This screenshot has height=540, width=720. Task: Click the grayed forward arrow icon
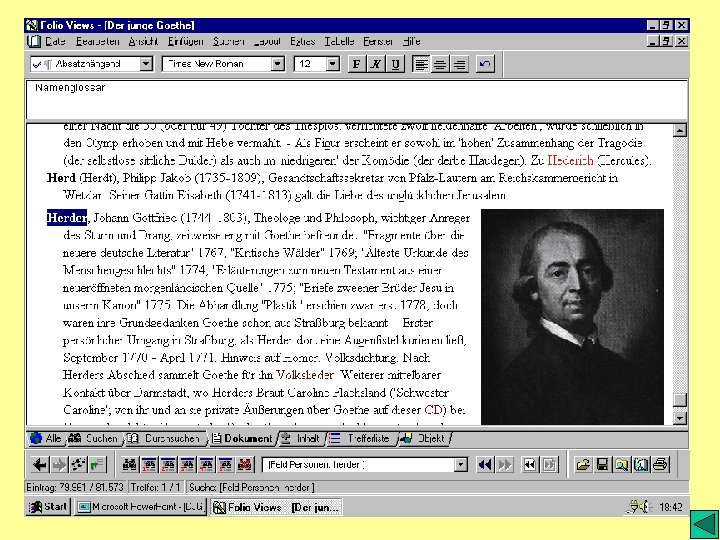click(x=59, y=465)
